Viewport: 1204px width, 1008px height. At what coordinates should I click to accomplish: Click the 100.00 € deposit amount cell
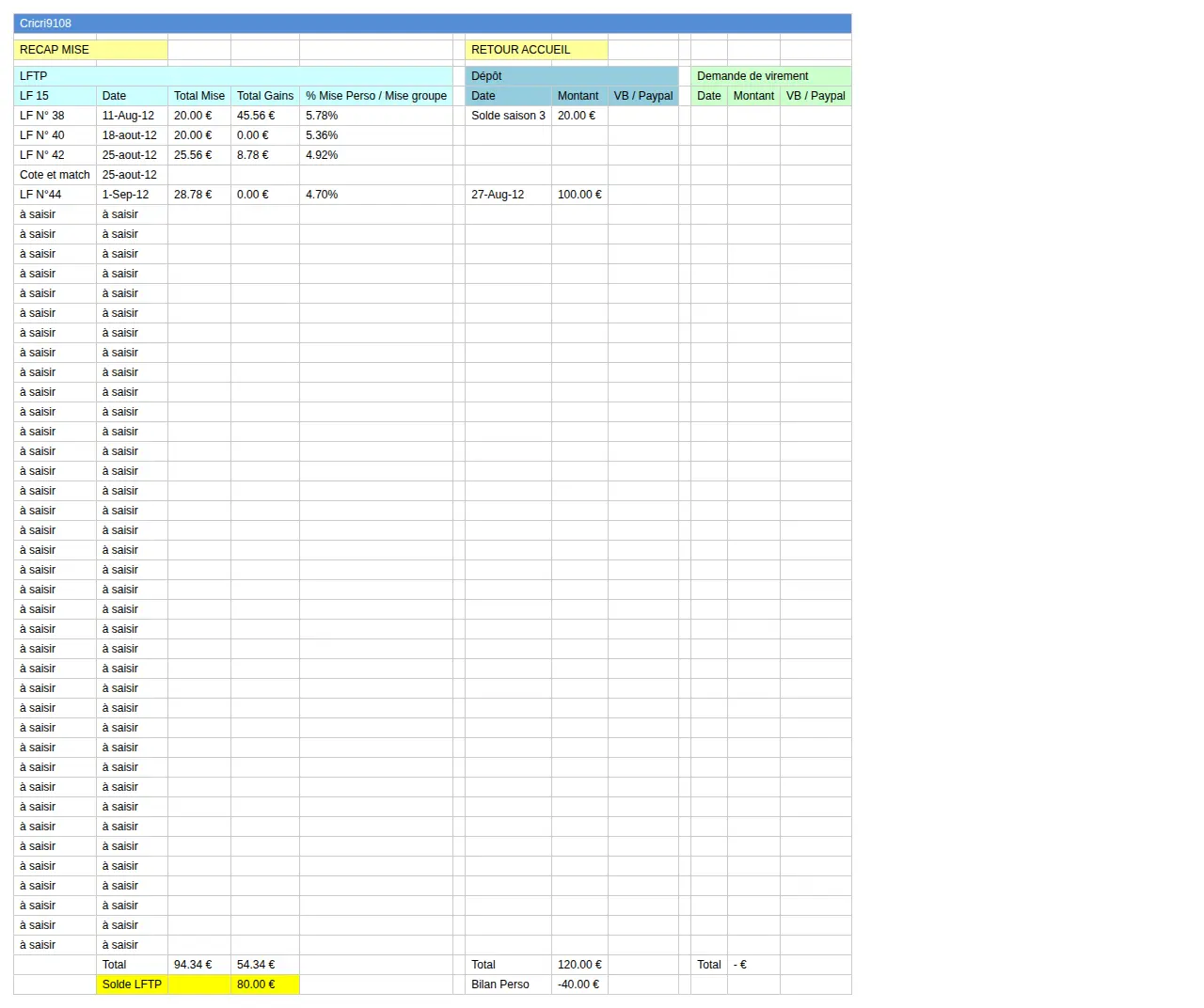(579, 195)
